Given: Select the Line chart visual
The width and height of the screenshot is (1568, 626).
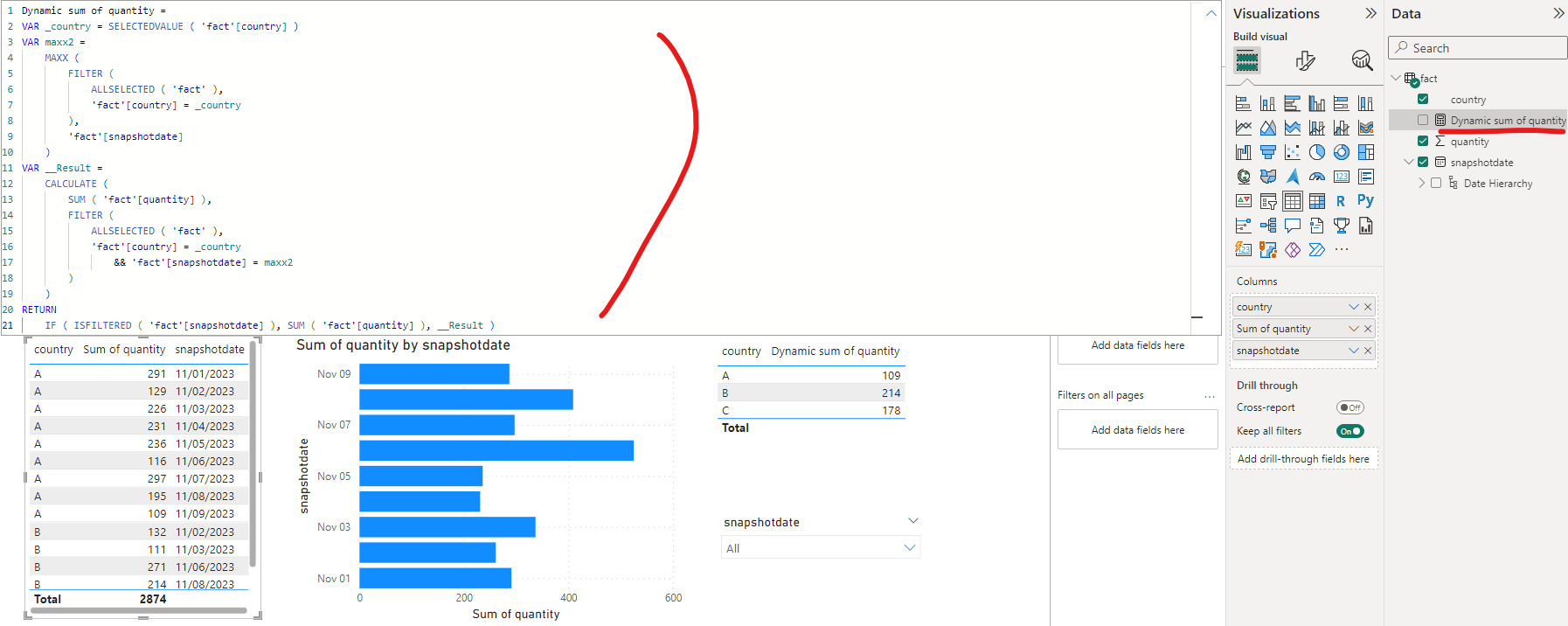Looking at the screenshot, I should coord(1243,128).
